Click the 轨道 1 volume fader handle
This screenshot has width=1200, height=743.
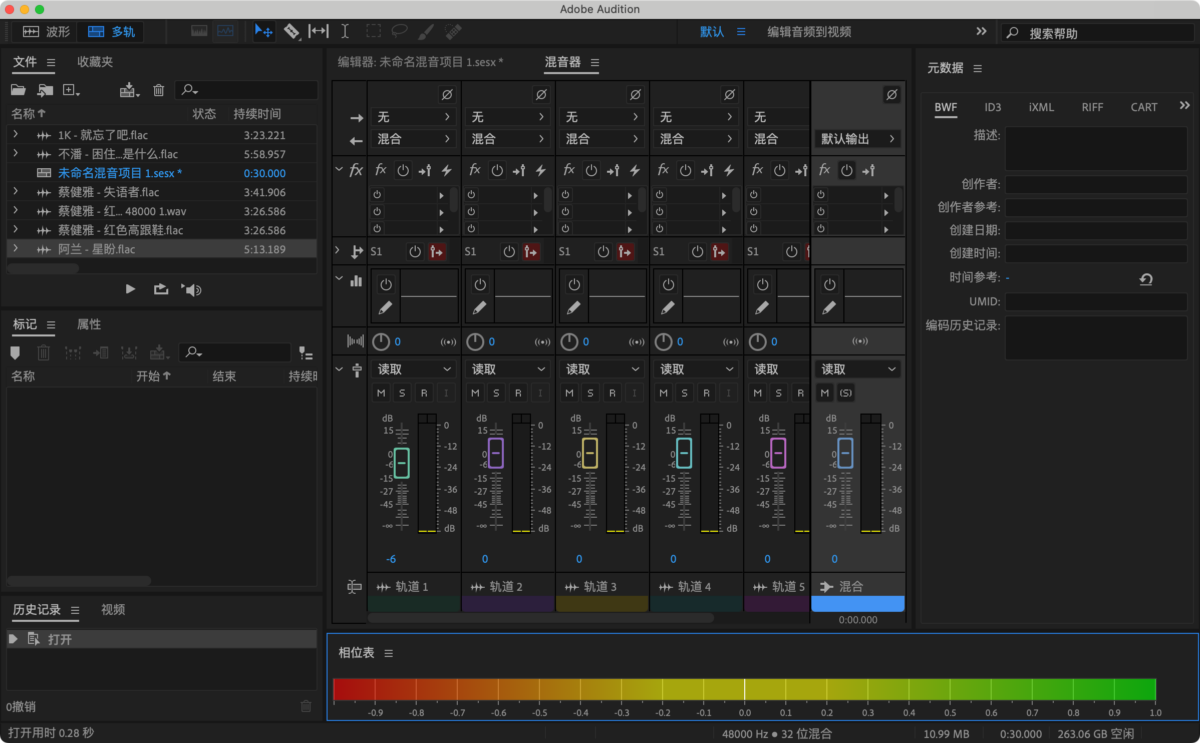pyautogui.click(x=401, y=464)
